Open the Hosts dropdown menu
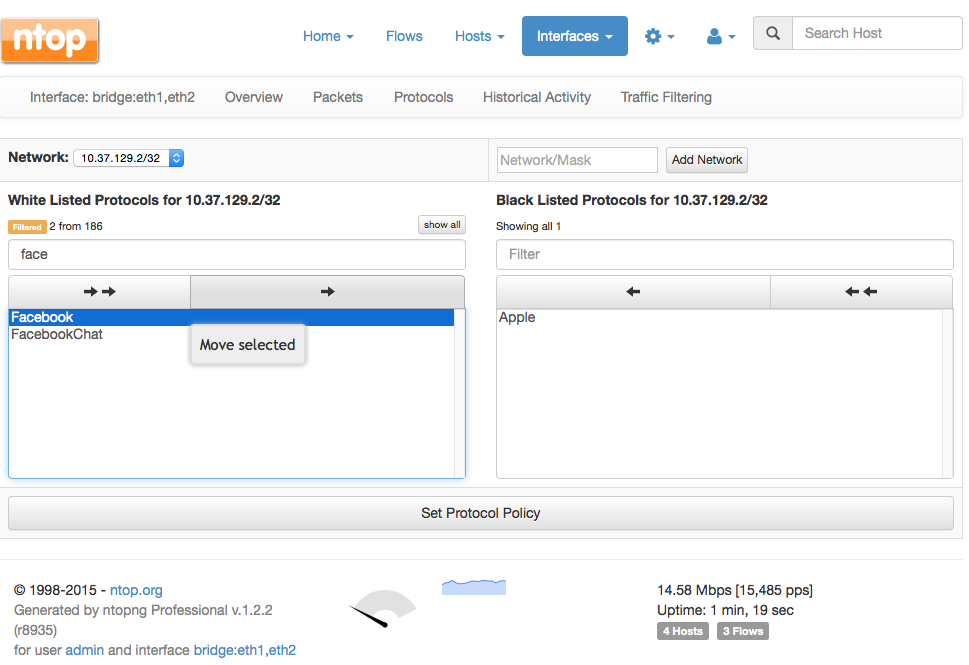 (480, 36)
